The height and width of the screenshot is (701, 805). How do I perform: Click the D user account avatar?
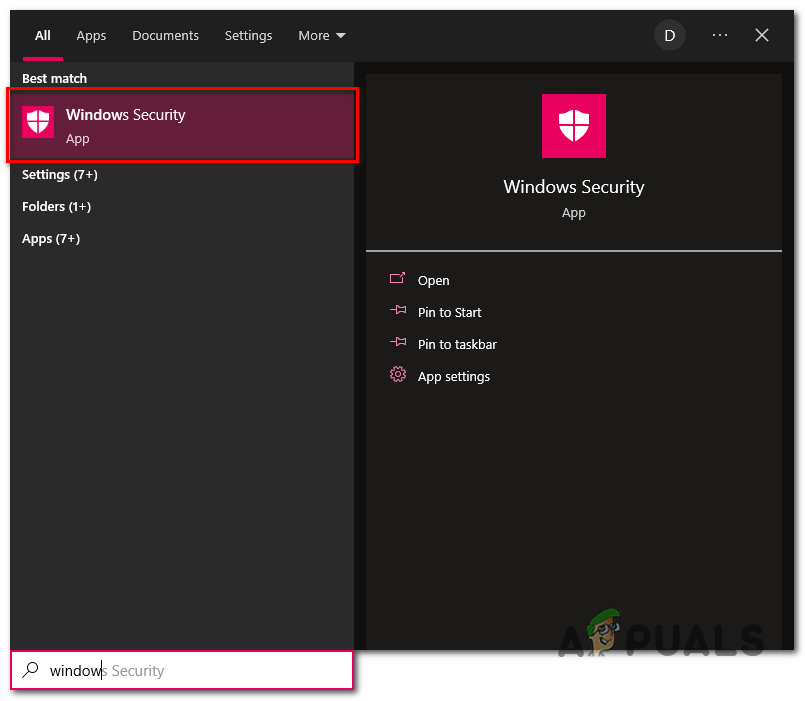point(669,35)
